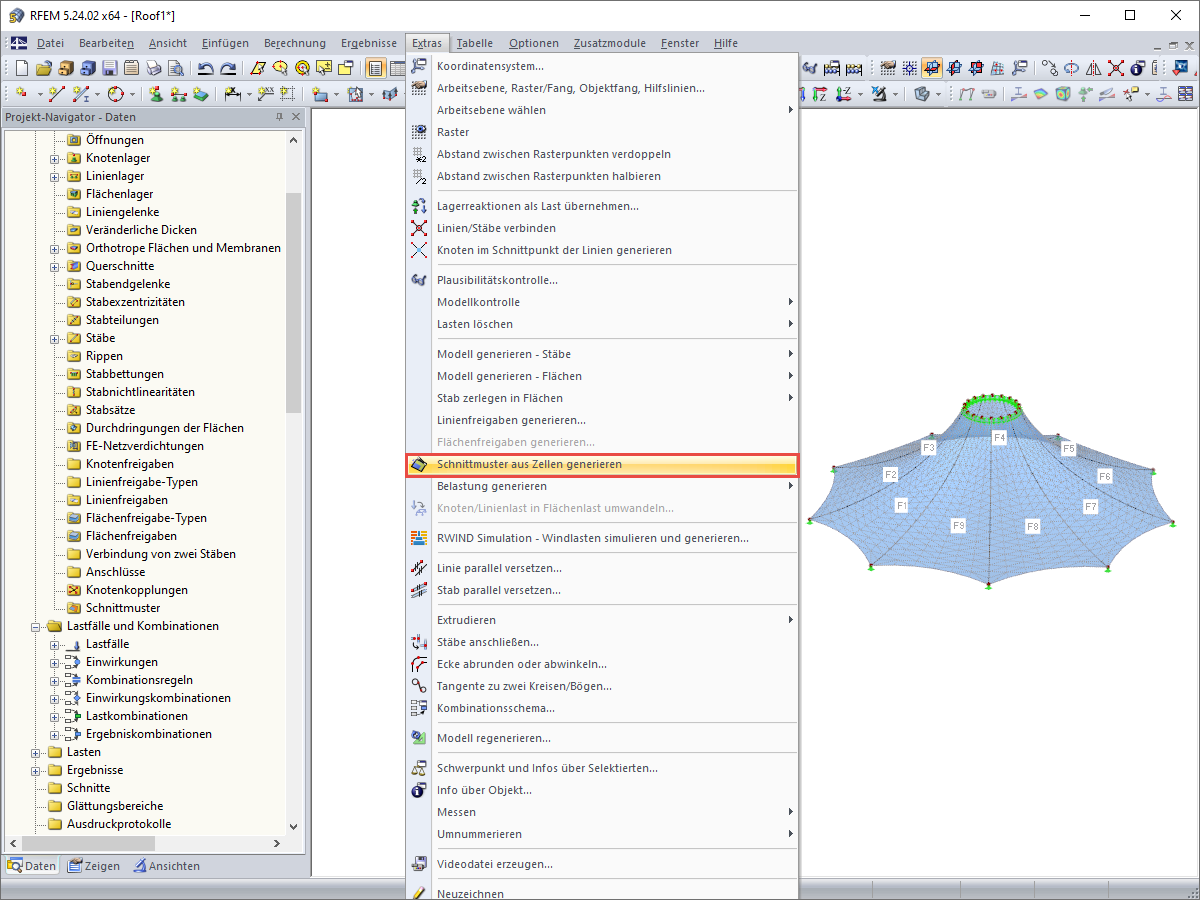Screen dimensions: 1200x900
Task: Expand the Querschnitte tree node
Action: [x=55, y=266]
